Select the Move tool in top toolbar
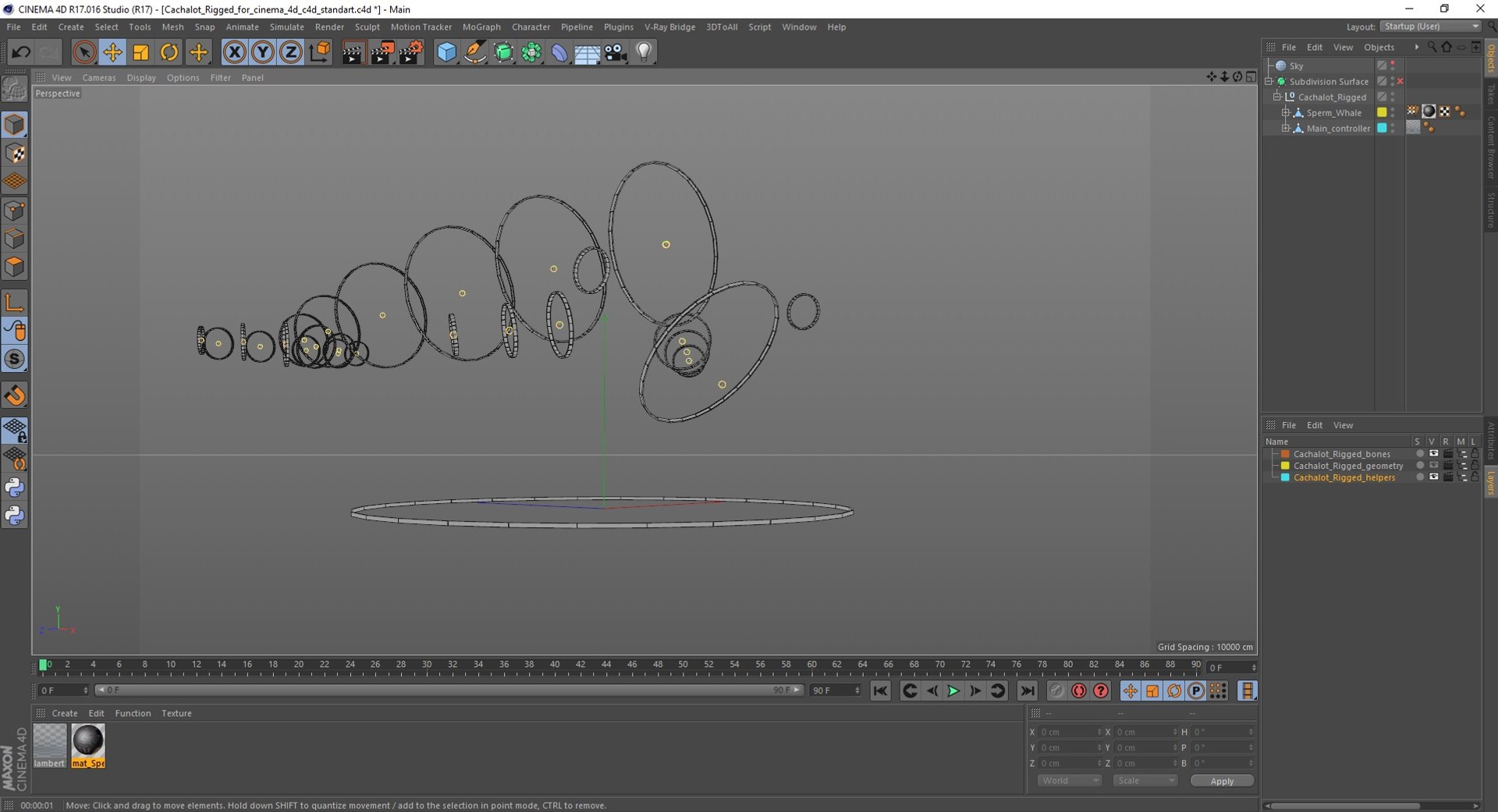Viewport: 1498px width, 812px height. pos(112,52)
